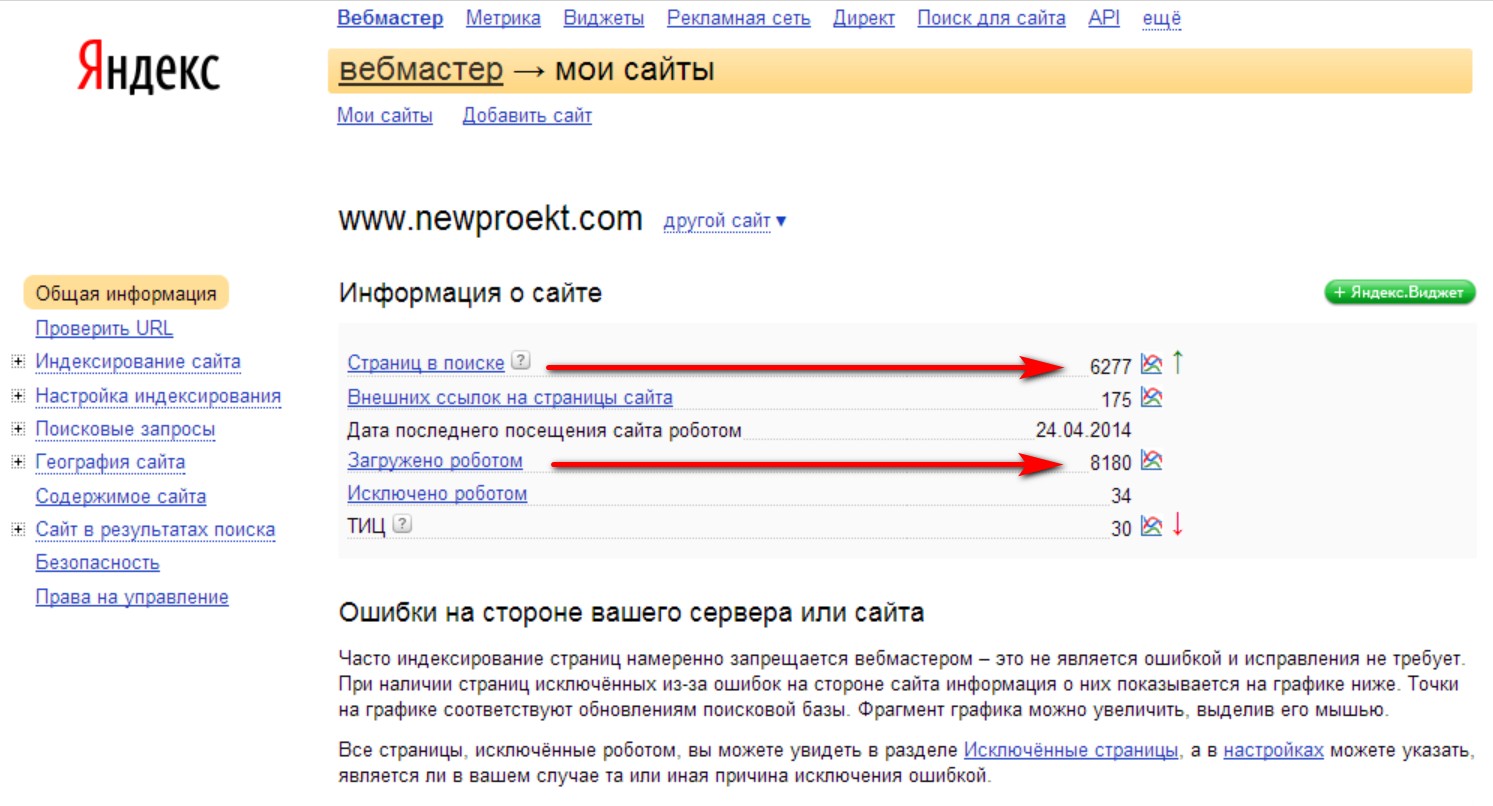
Task: Open Загружено роботом link
Action: click(x=435, y=461)
